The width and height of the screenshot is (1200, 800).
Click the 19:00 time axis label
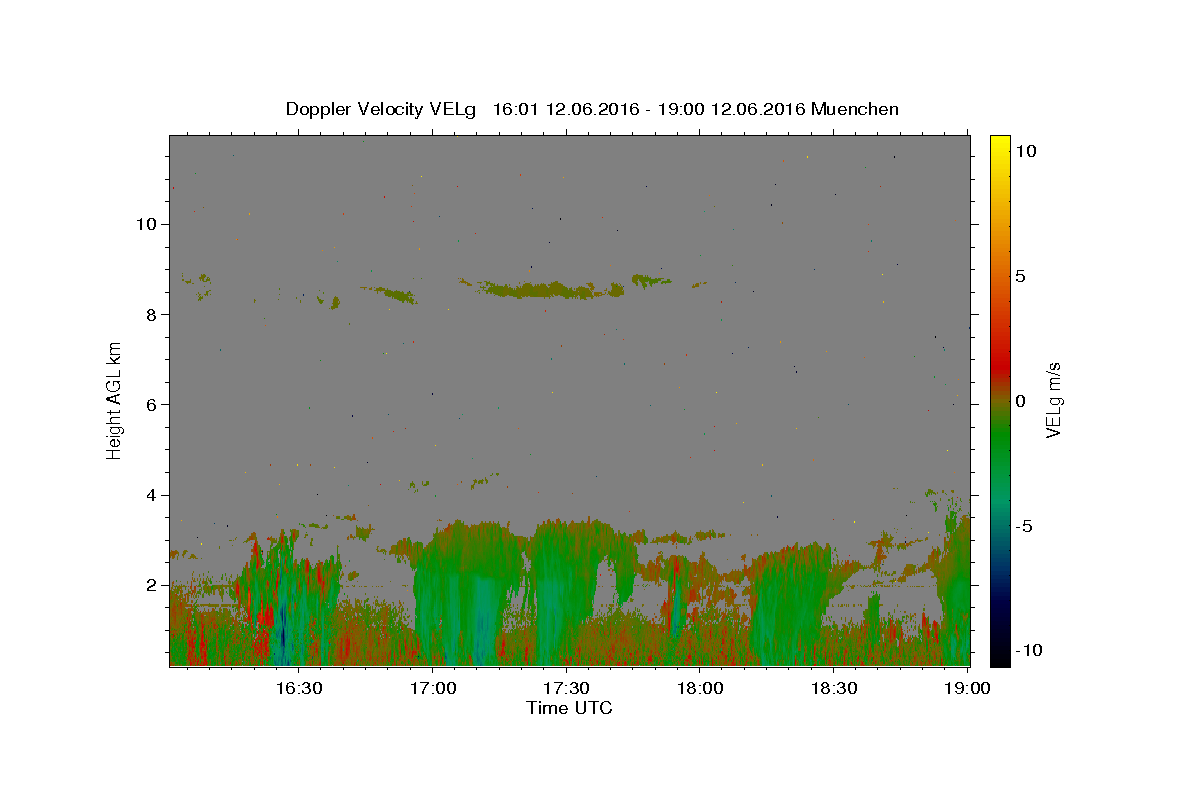(967, 688)
